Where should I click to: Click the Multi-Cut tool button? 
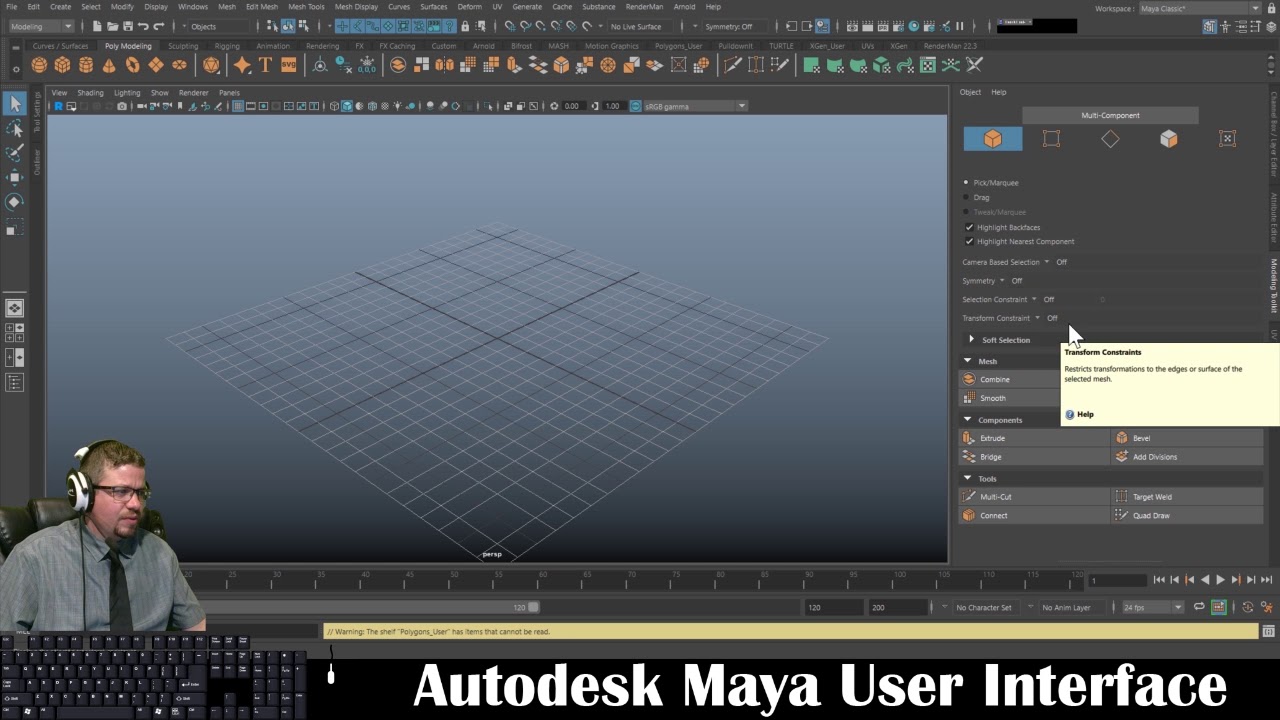click(x=1035, y=497)
